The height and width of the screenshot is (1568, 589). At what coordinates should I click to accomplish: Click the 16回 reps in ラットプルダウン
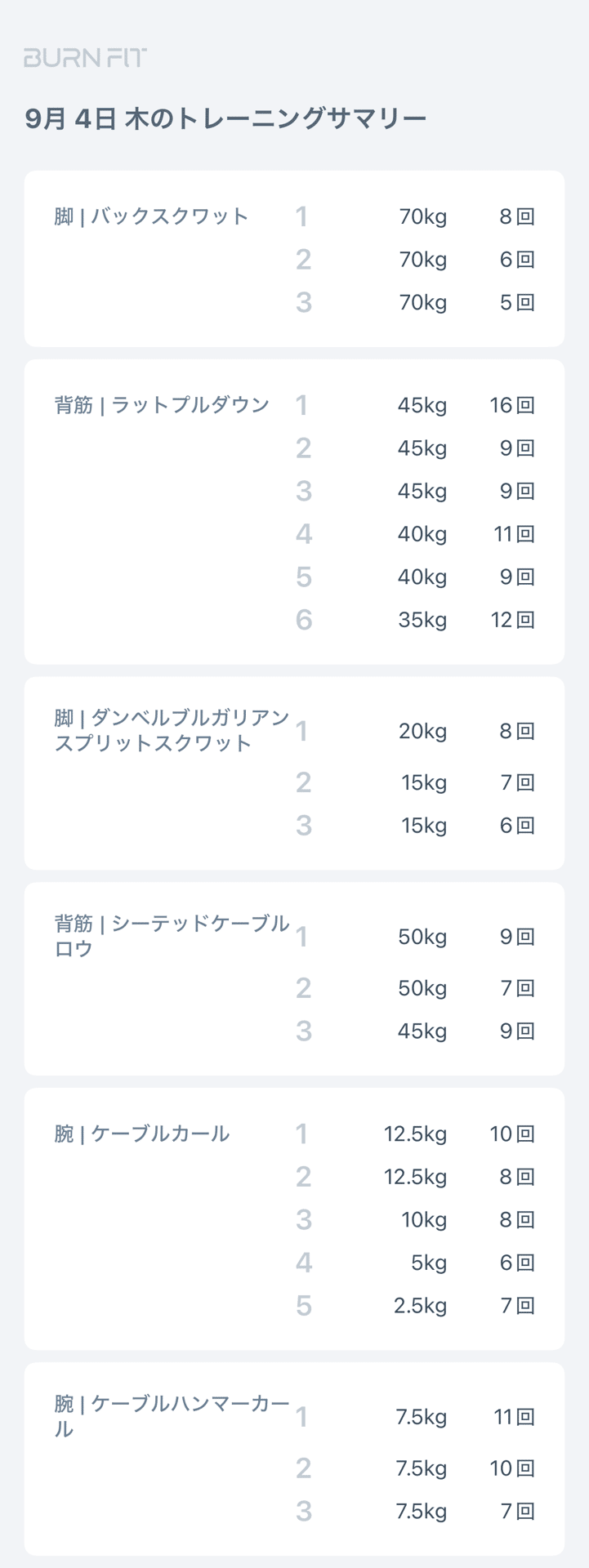click(x=512, y=405)
